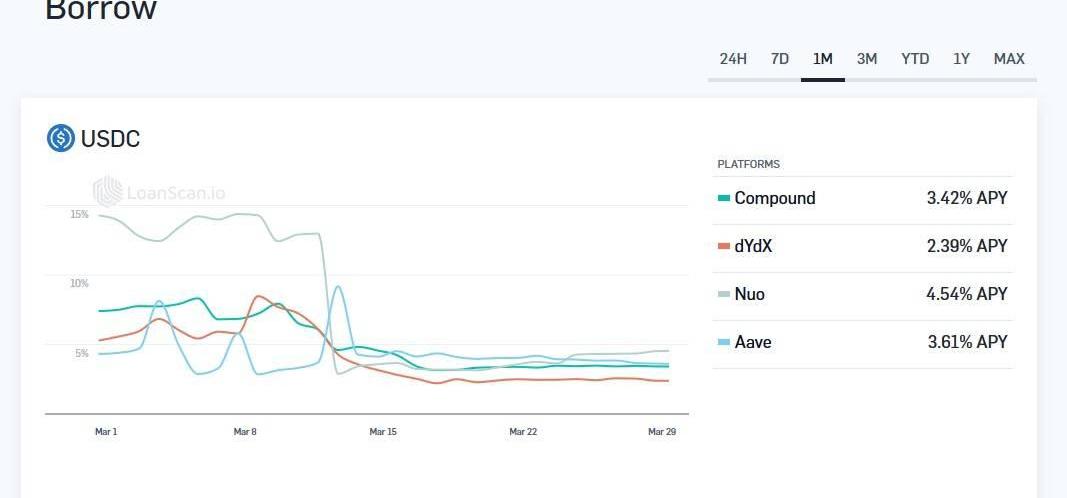
Task: Click the Borrow page heading
Action: pos(101,10)
